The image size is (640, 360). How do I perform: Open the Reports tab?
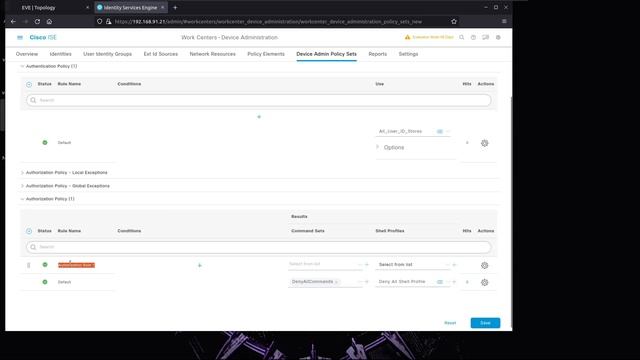(378, 54)
